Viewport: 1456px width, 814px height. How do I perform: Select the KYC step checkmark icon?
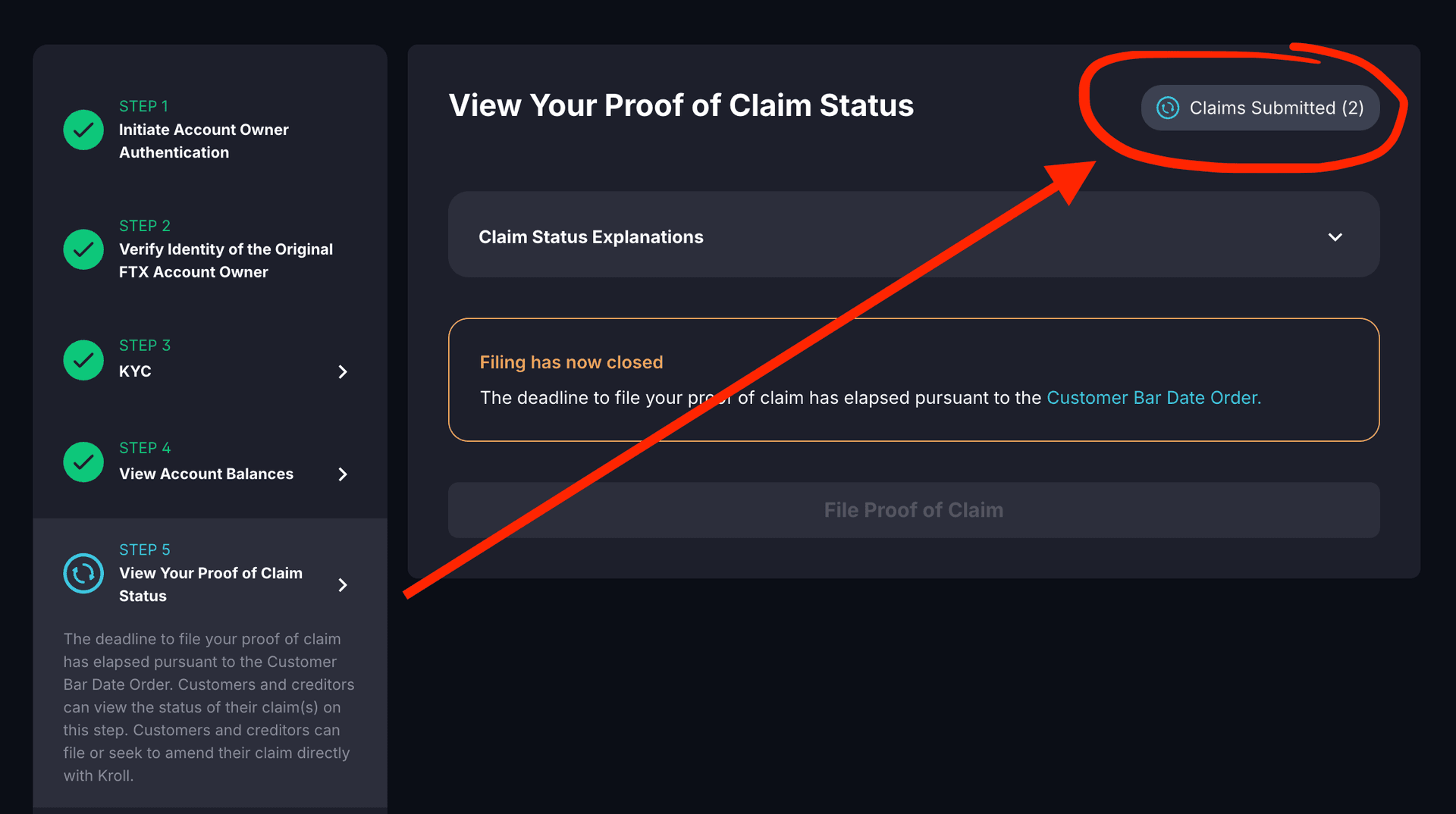point(83,359)
